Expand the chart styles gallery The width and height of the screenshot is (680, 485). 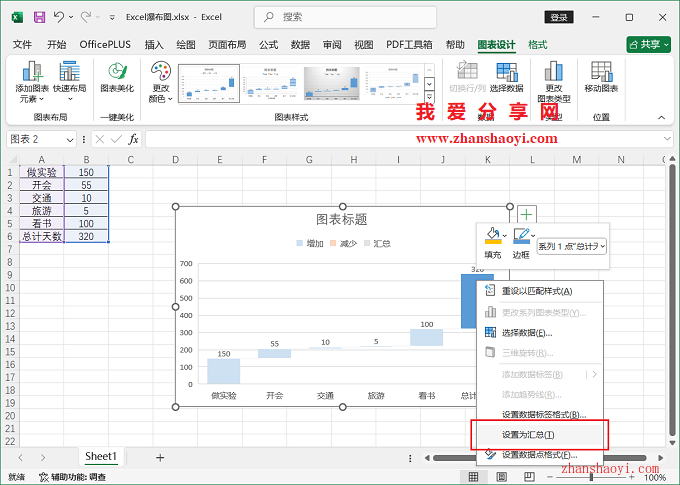coord(430,98)
